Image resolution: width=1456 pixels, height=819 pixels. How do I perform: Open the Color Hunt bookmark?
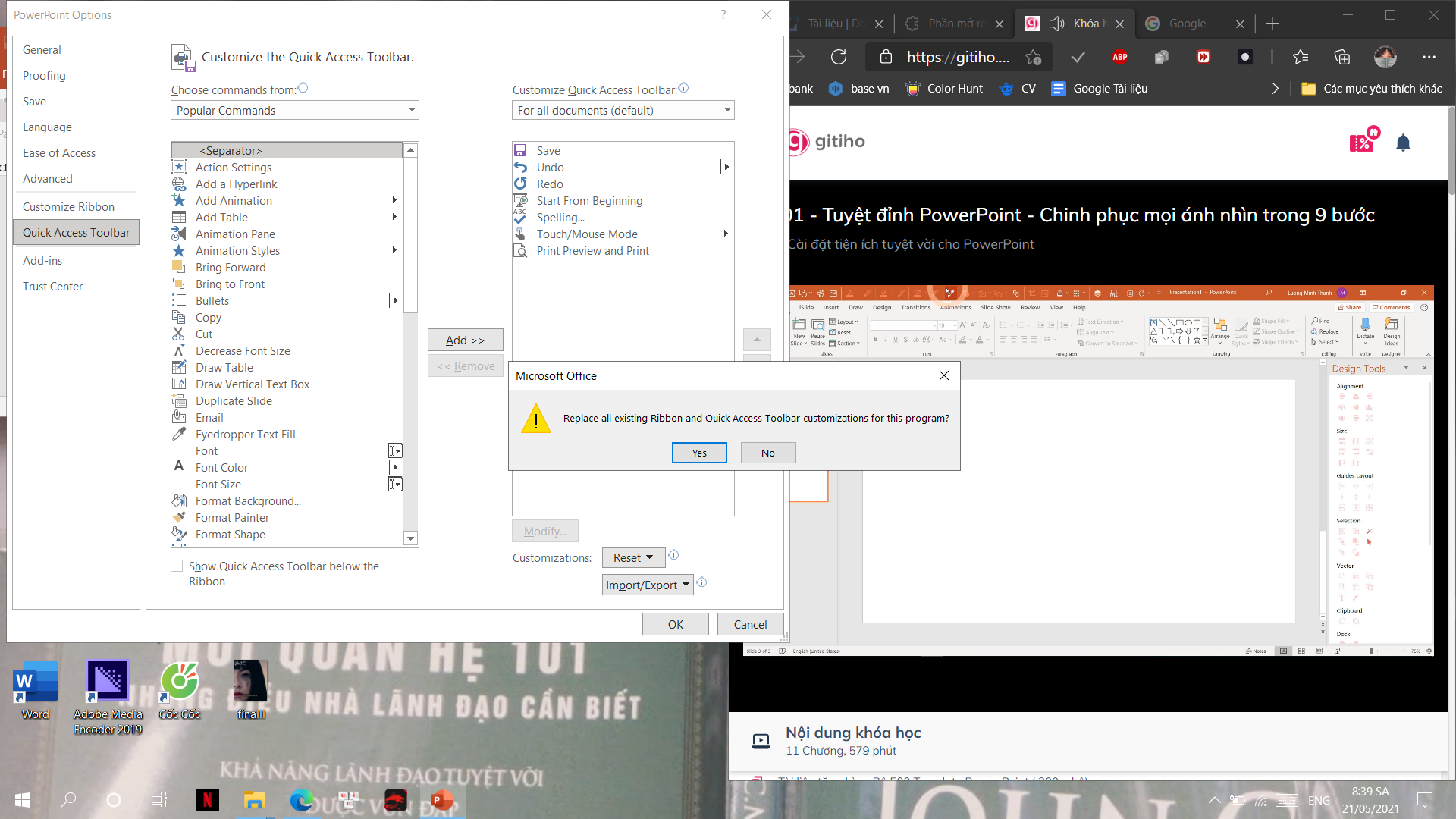(945, 89)
